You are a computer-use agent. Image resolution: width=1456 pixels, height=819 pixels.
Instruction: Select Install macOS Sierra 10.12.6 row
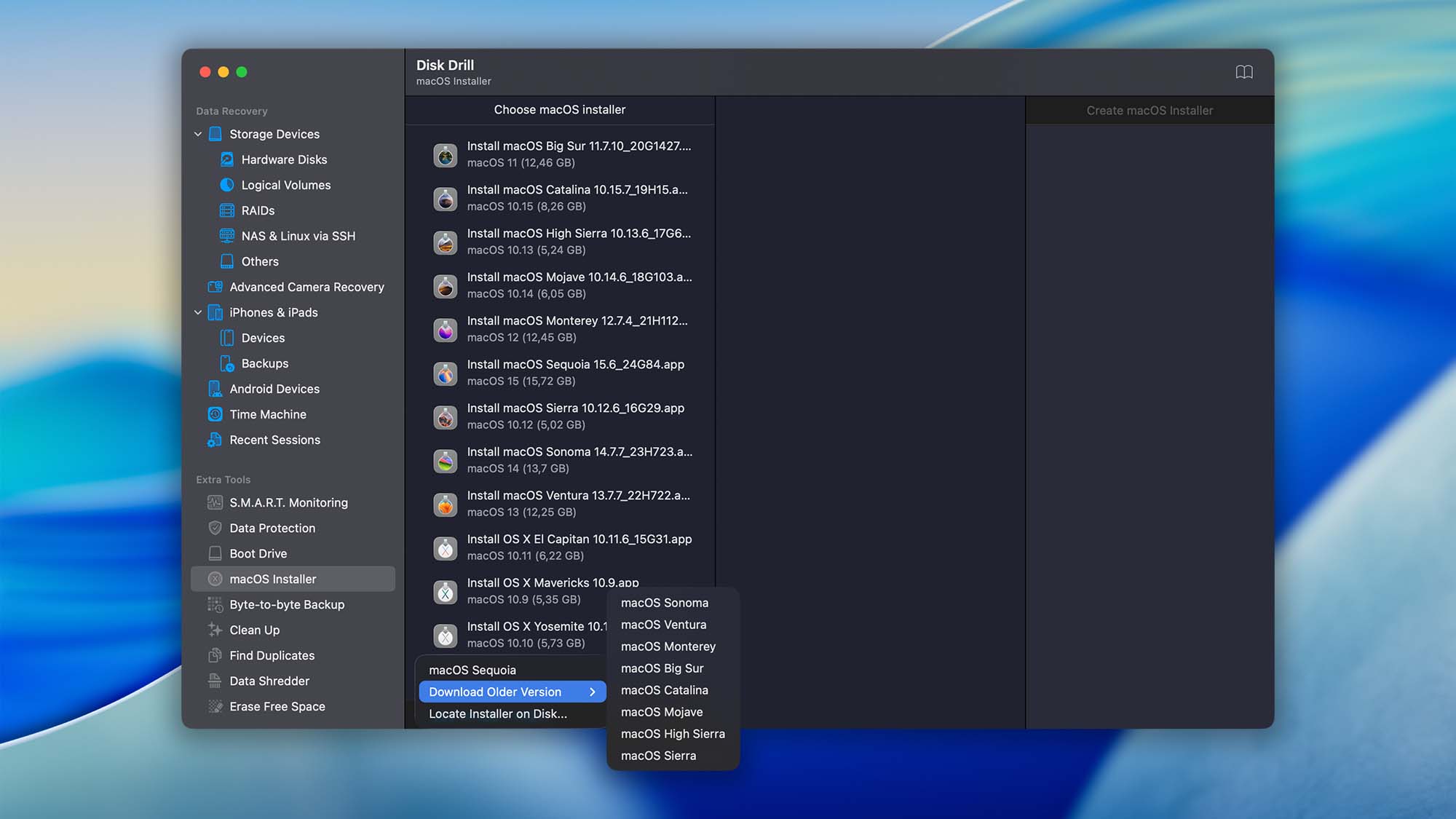pyautogui.click(x=560, y=416)
